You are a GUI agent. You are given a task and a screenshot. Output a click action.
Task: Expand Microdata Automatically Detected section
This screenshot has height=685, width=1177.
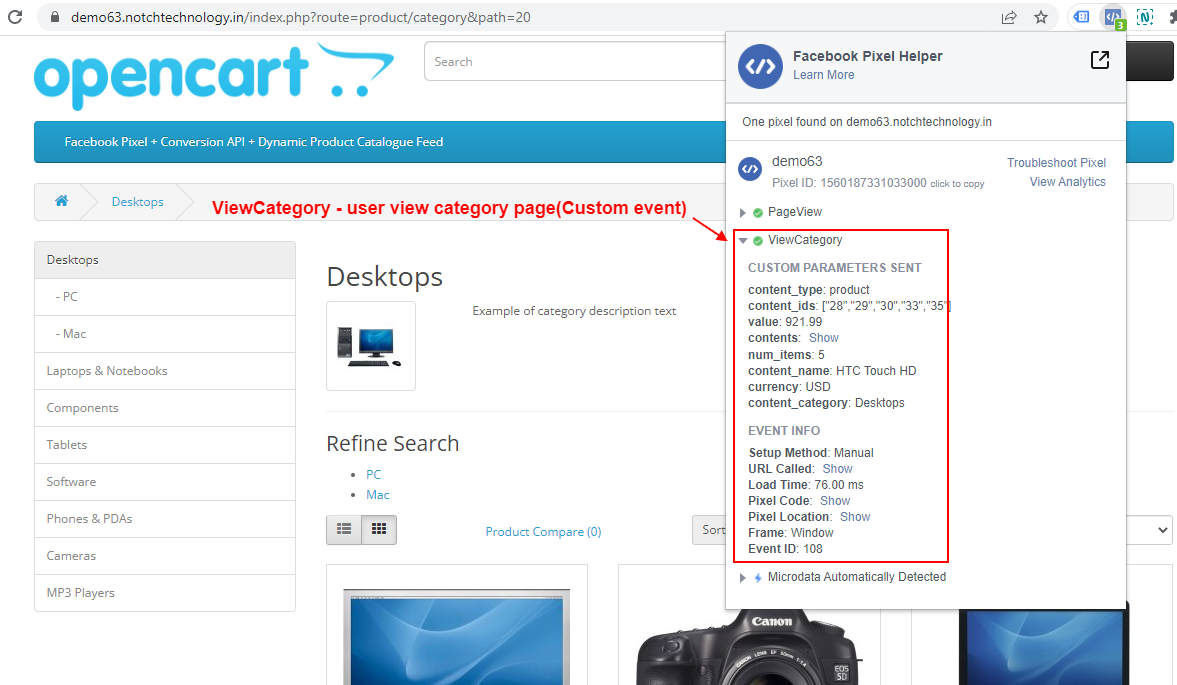pos(742,577)
